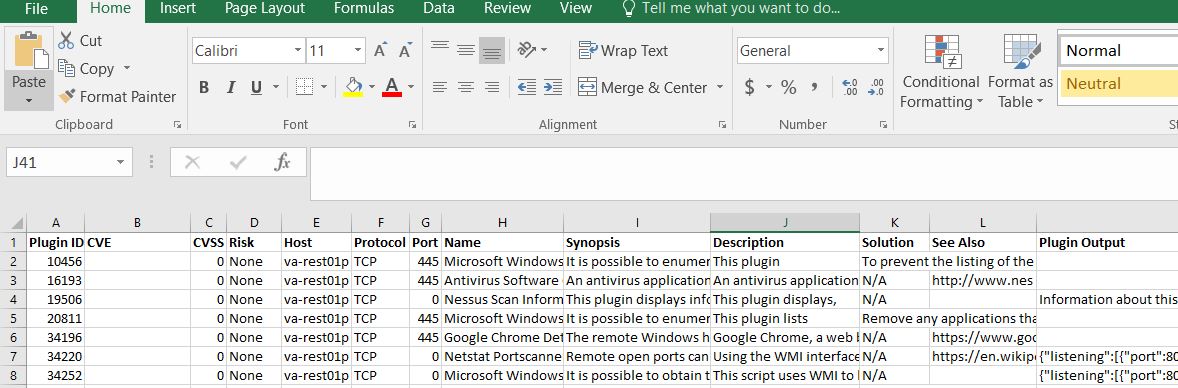The image size is (1178, 388).
Task: Open the Paste options dropdown arrow
Action: 29,101
